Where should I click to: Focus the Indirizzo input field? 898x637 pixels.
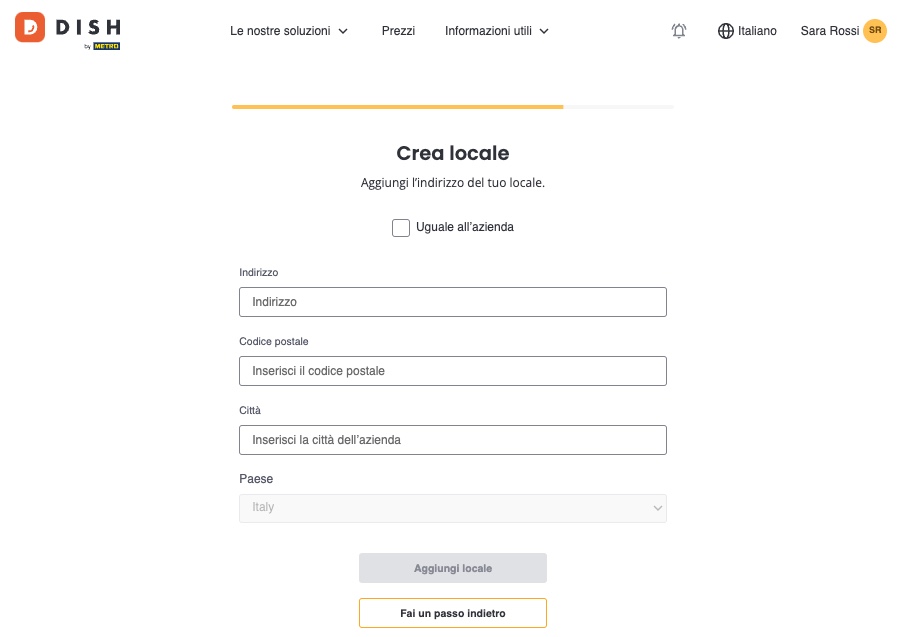pyautogui.click(x=452, y=302)
